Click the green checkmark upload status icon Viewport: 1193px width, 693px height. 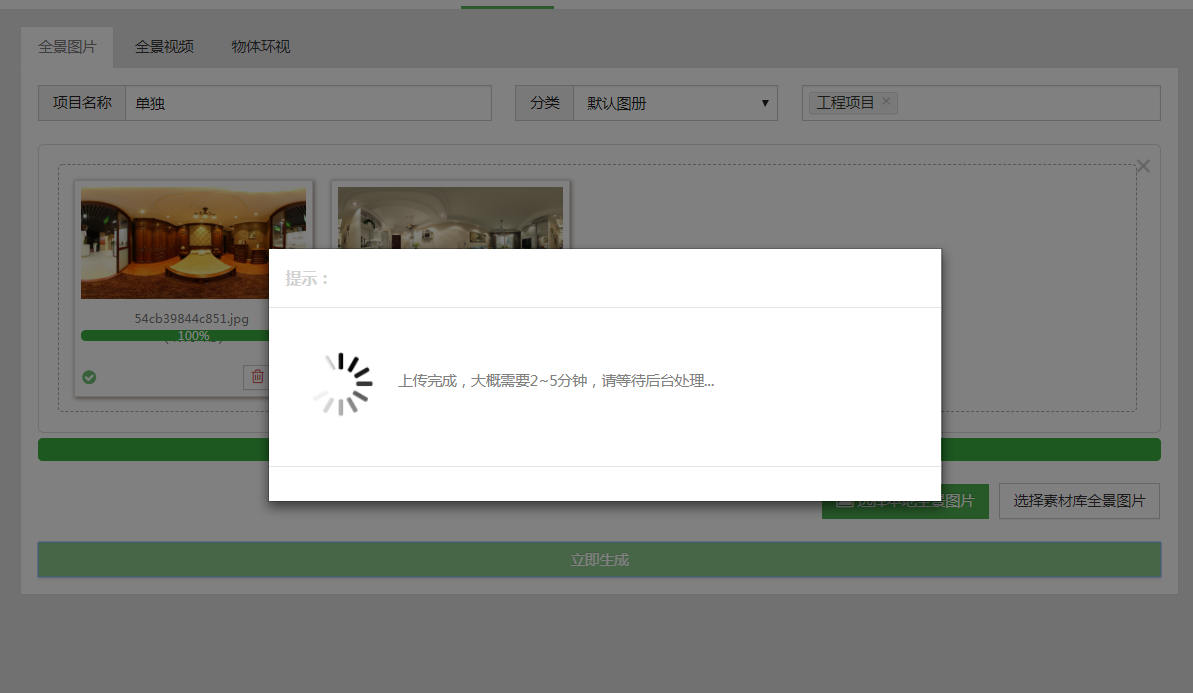click(x=89, y=377)
